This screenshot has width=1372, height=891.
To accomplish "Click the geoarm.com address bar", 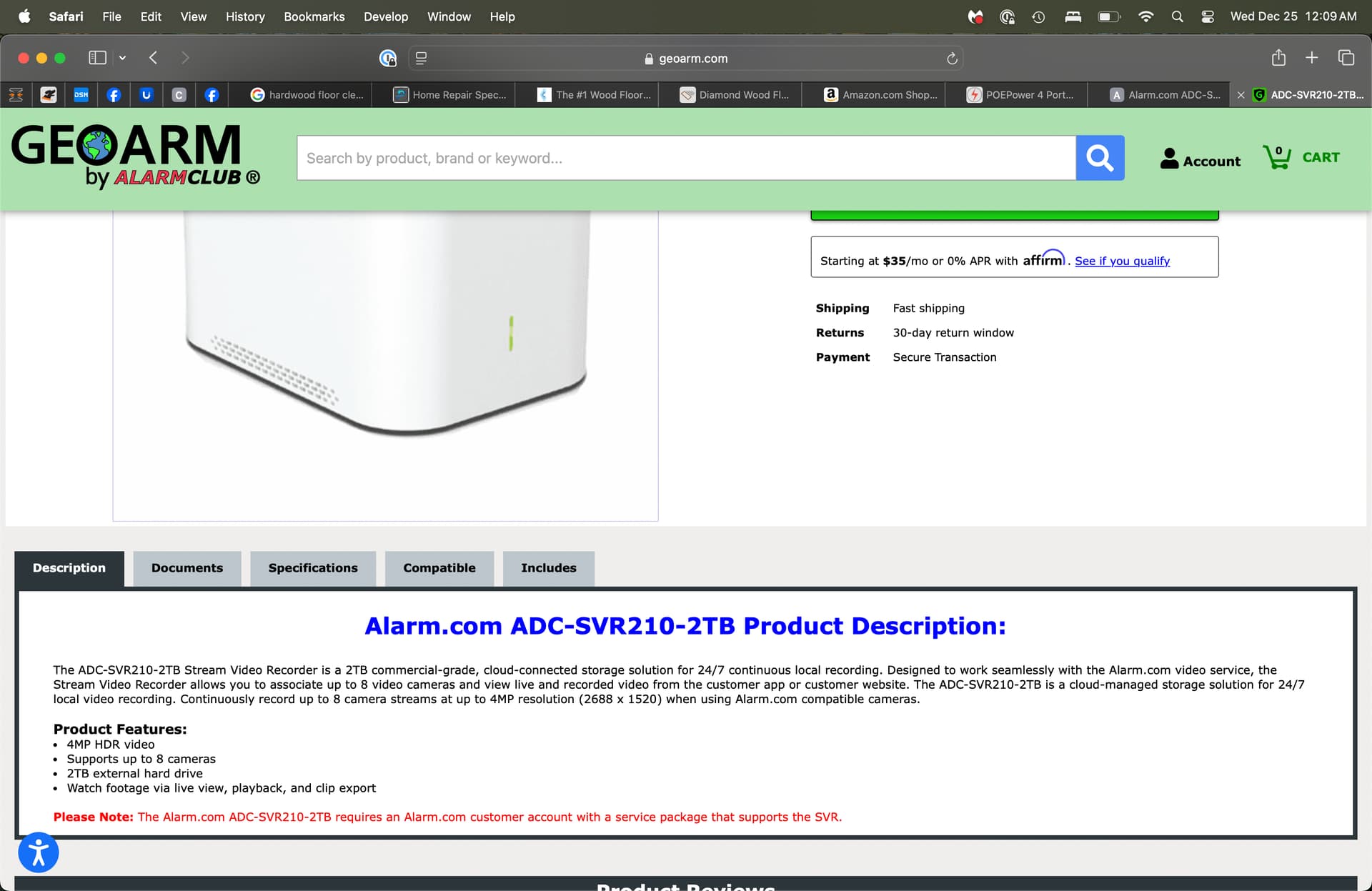I will tap(686, 59).
